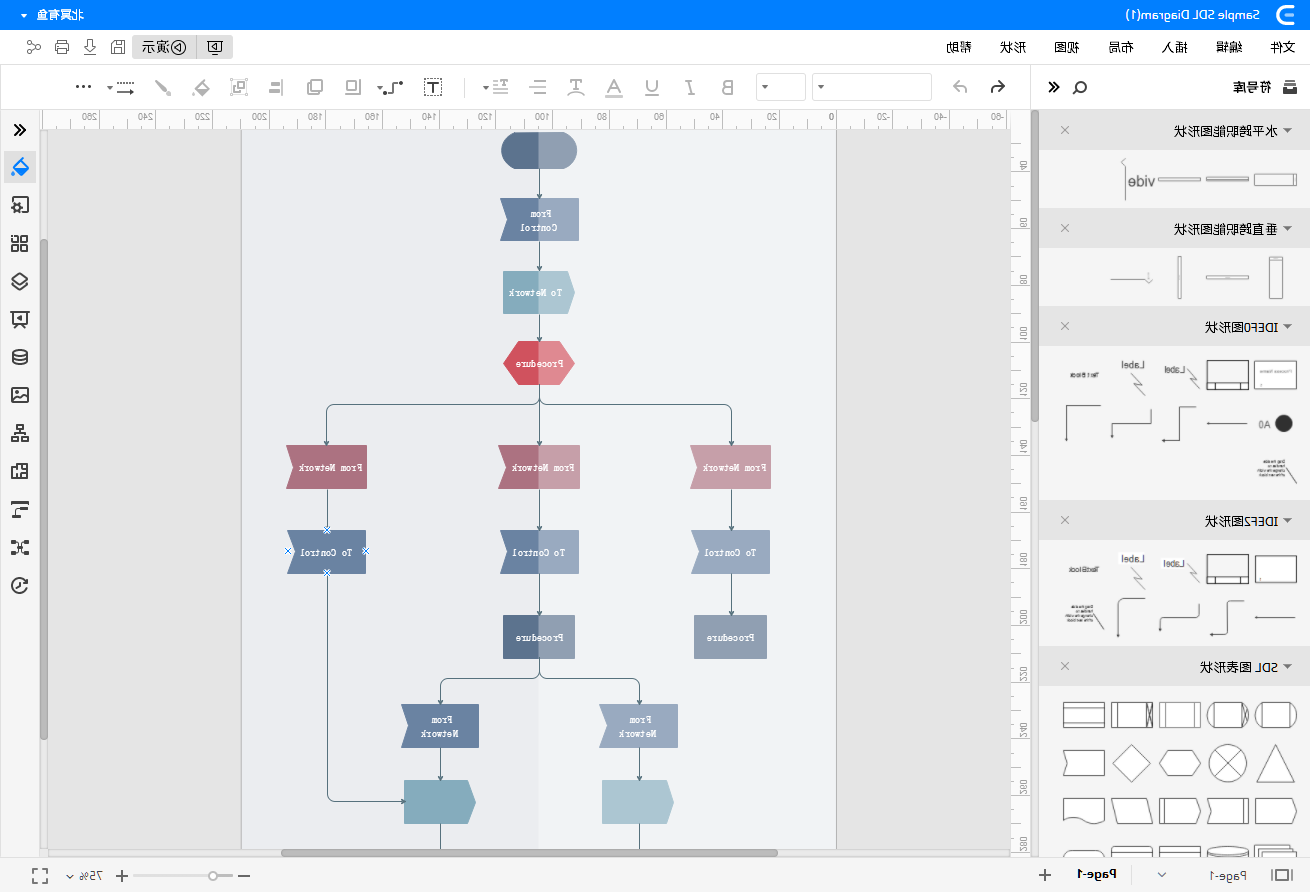The width and height of the screenshot is (1310, 892).
Task: Open the four-squares grid sidebar icon
Action: [x=19, y=243]
